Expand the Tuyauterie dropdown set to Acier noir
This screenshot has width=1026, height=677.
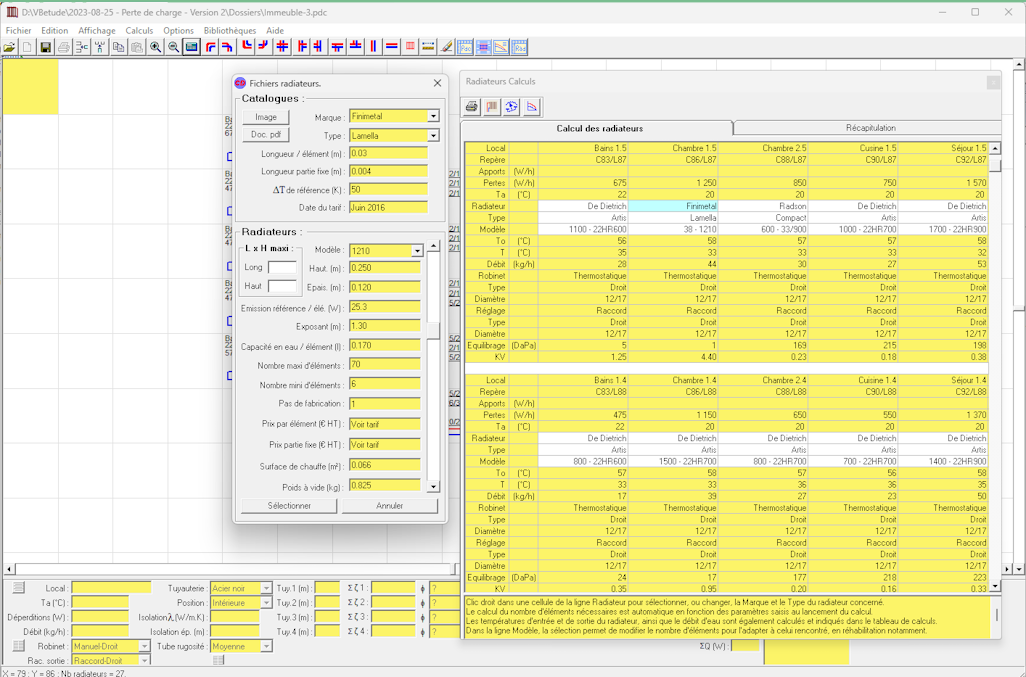coord(266,589)
